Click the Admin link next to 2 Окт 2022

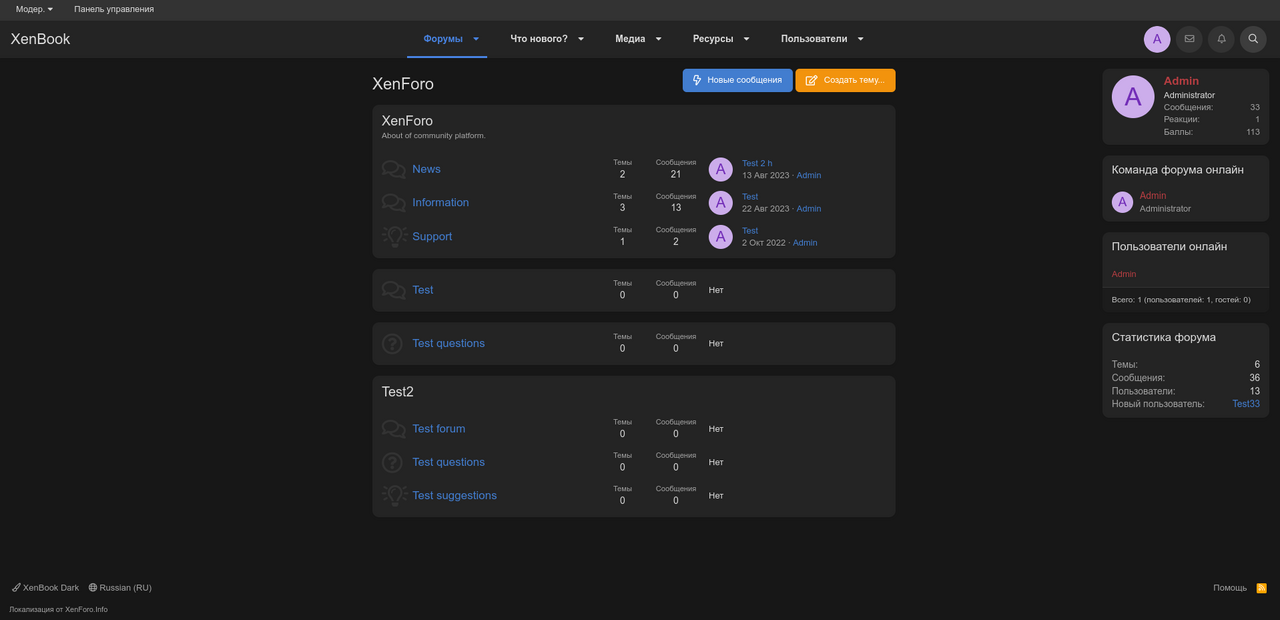[805, 243]
